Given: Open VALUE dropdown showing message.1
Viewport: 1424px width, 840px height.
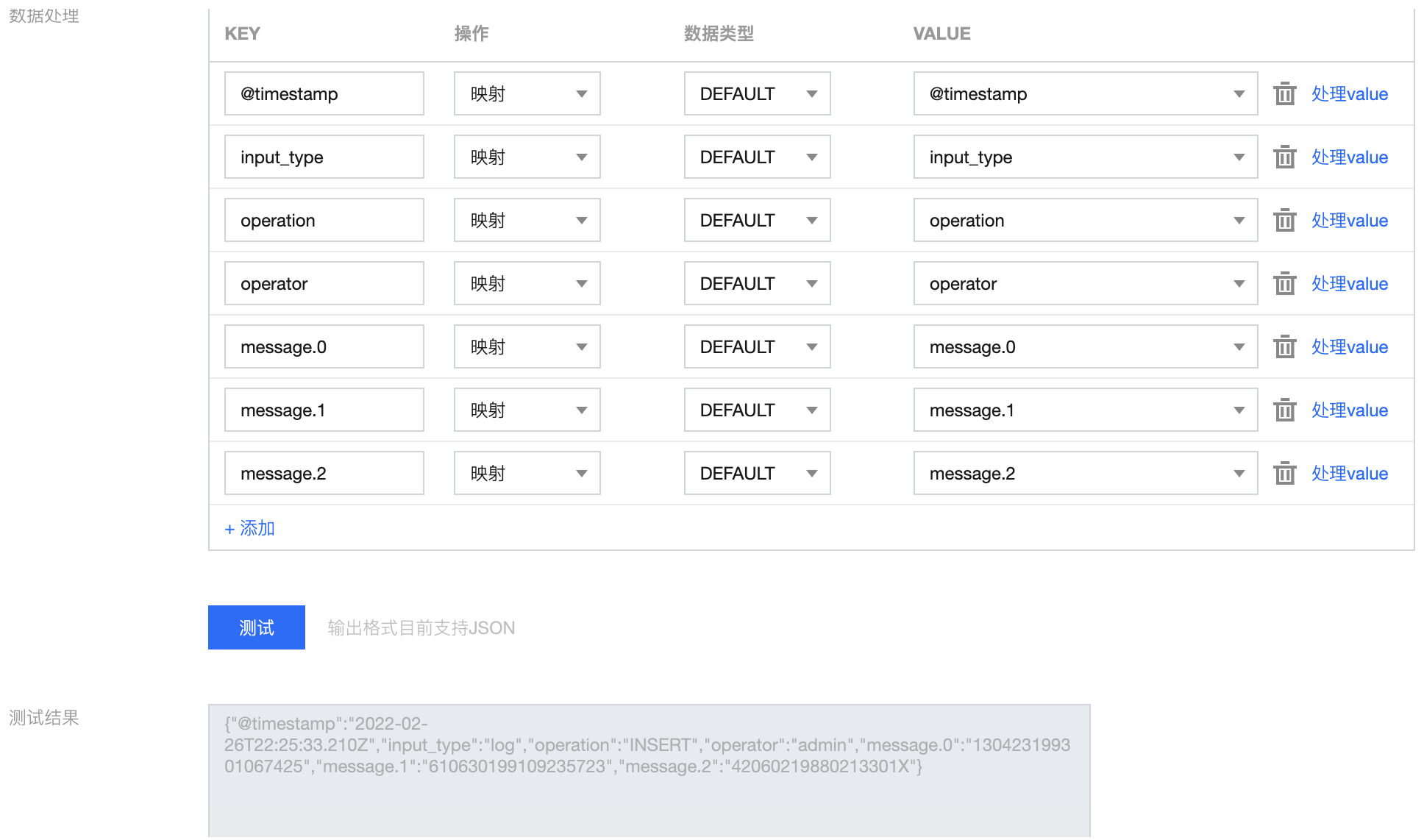Looking at the screenshot, I should 1085,410.
